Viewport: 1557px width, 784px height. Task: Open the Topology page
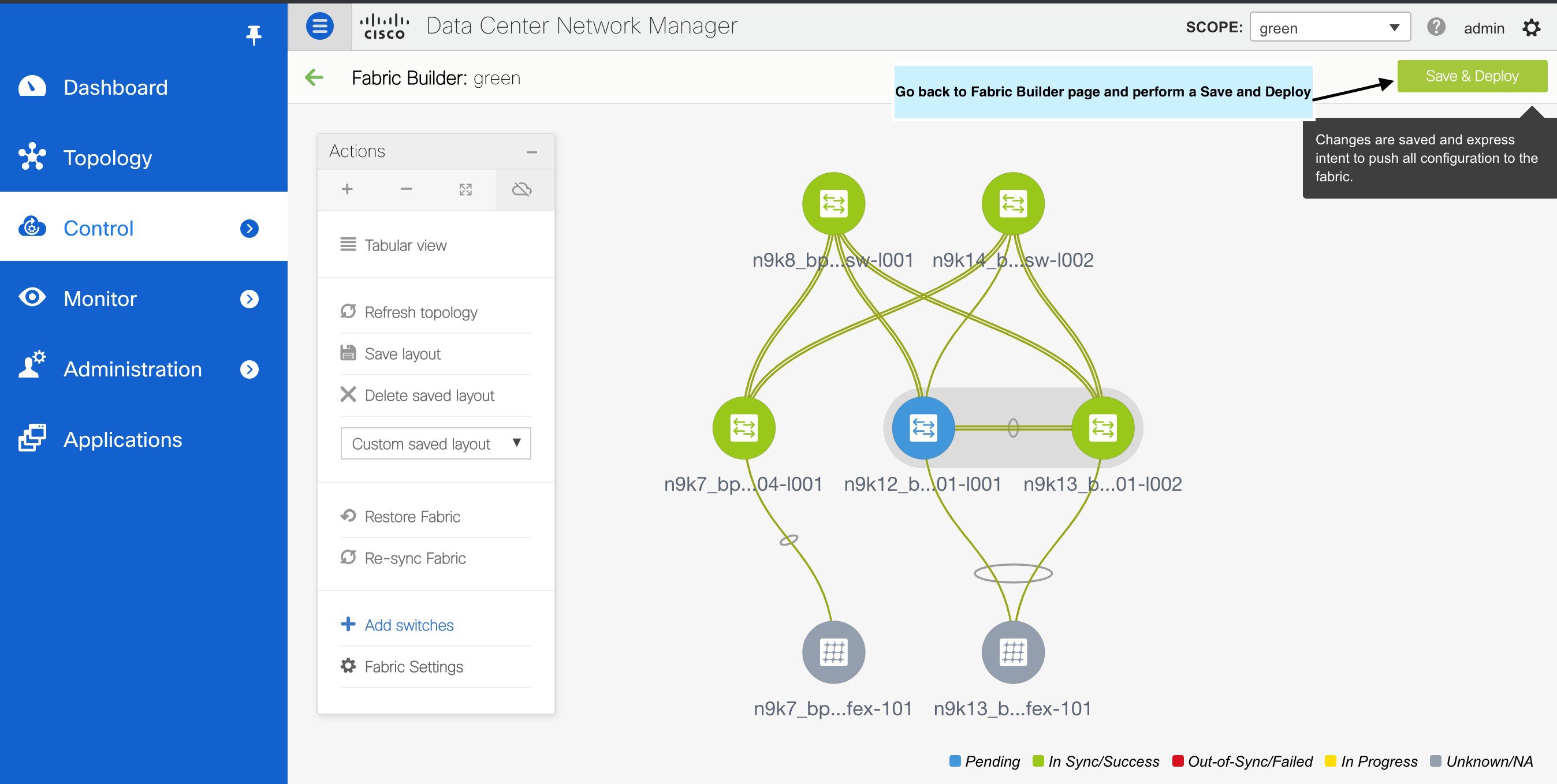pos(107,158)
